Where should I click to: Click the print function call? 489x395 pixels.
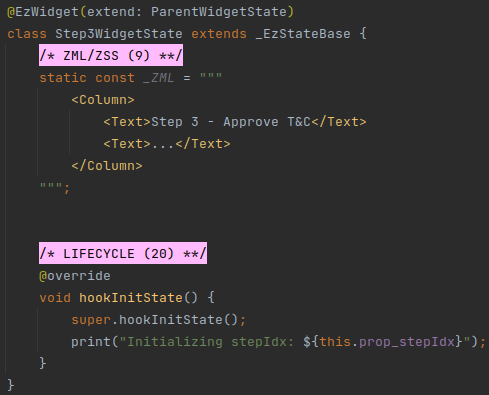click(x=91, y=342)
